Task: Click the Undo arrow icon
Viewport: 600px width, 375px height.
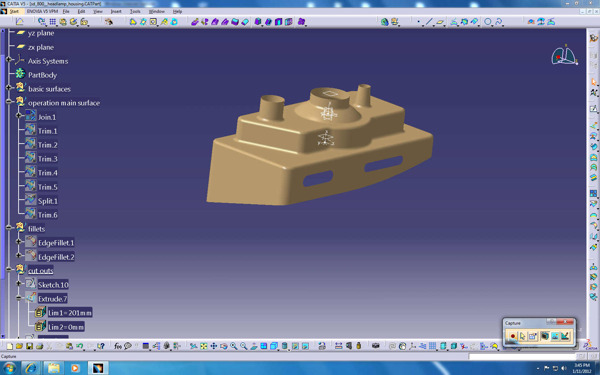Action: point(79,346)
